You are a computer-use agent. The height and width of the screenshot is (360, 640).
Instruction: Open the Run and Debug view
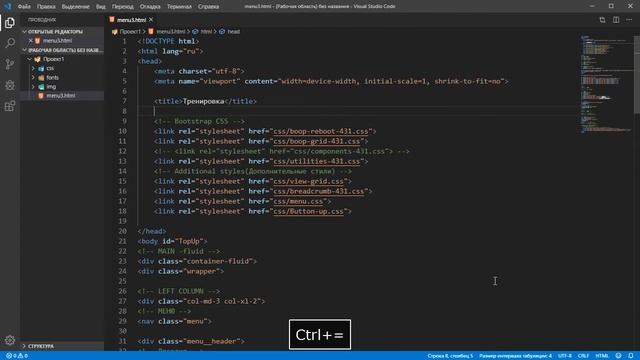[10, 85]
